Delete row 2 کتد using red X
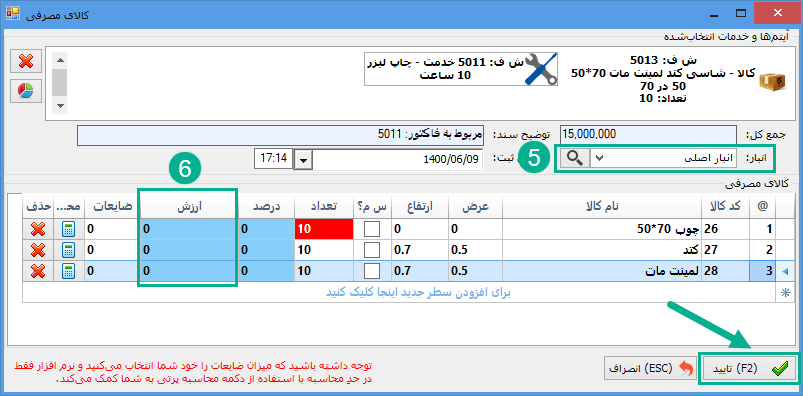Screen dimensions: 803x396 pos(37,250)
